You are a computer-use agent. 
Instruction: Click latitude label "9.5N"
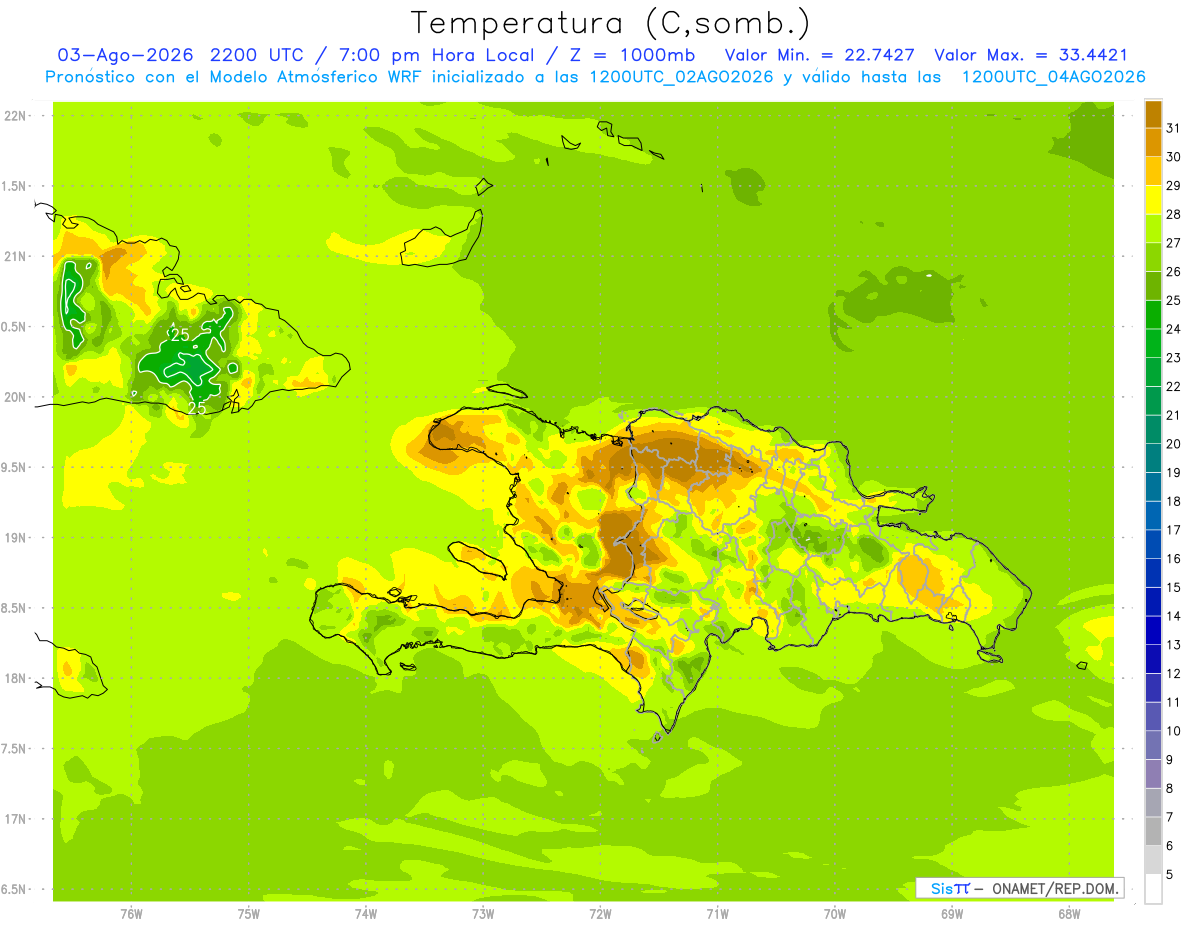click(15, 468)
